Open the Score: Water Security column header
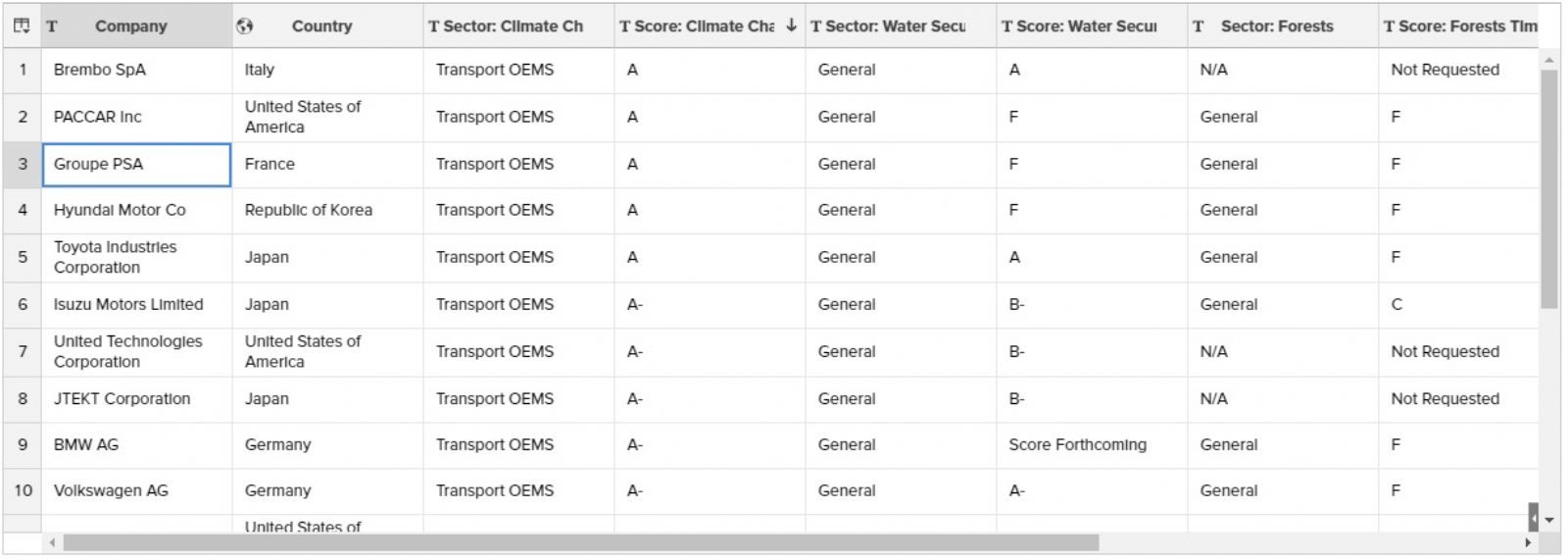Image resolution: width=1568 pixels, height=560 pixels. pyautogui.click(x=1092, y=26)
